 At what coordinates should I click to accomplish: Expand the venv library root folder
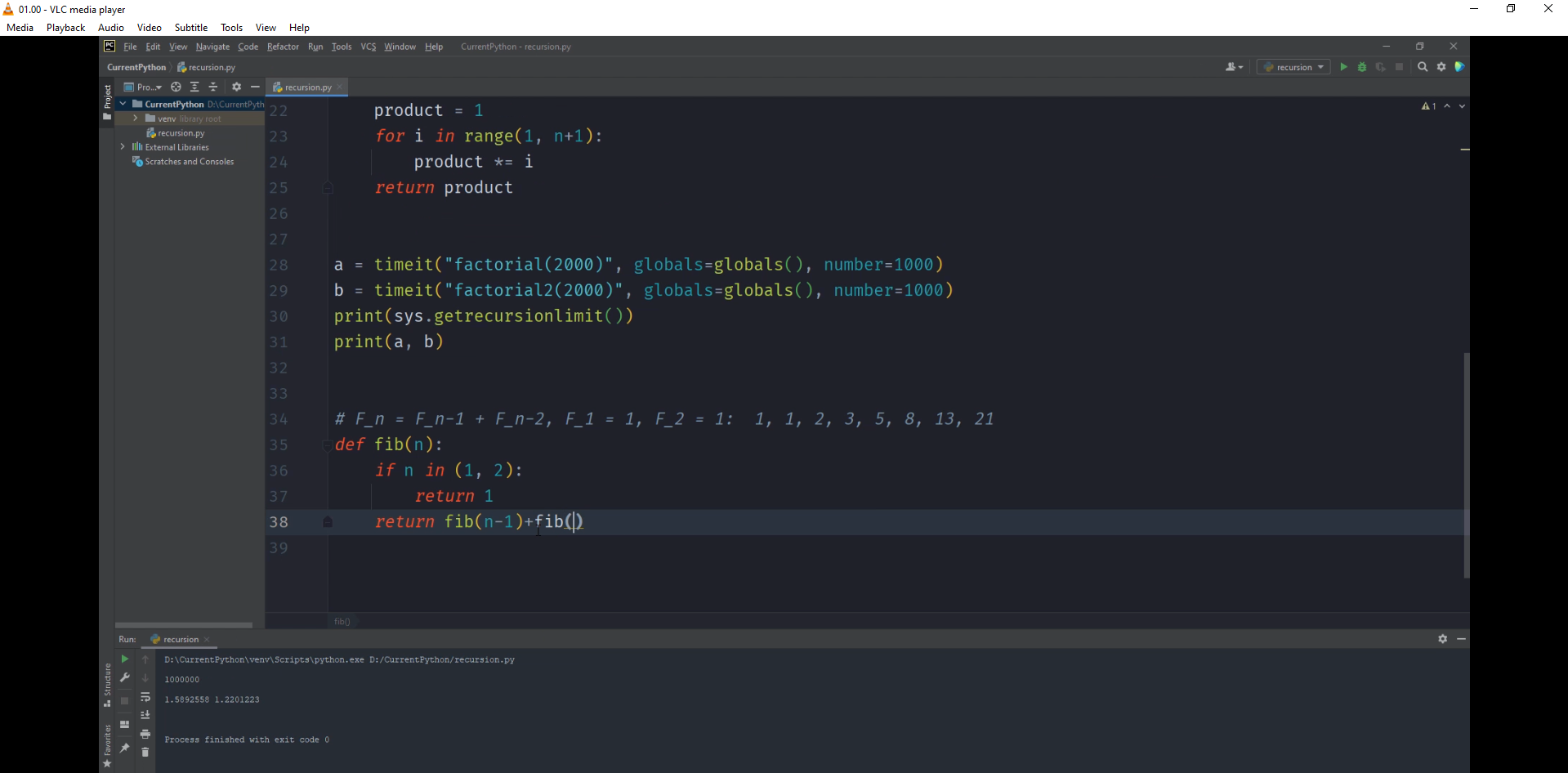pyautogui.click(x=136, y=118)
